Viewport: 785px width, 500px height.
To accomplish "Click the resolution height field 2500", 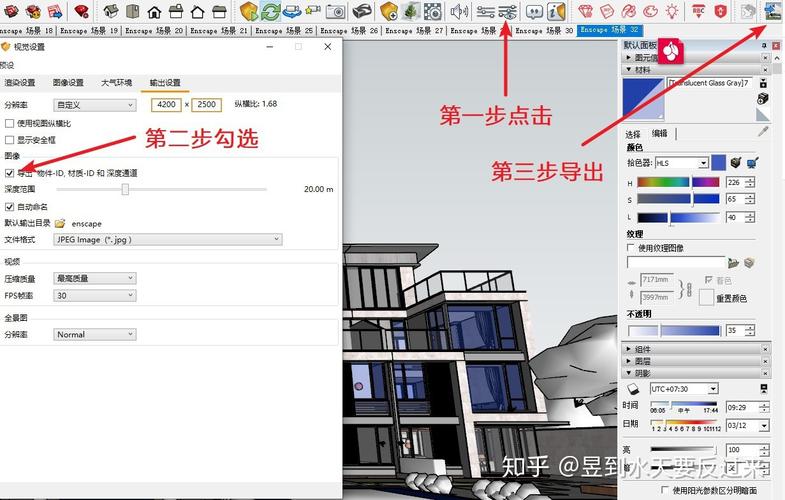I will pos(206,105).
